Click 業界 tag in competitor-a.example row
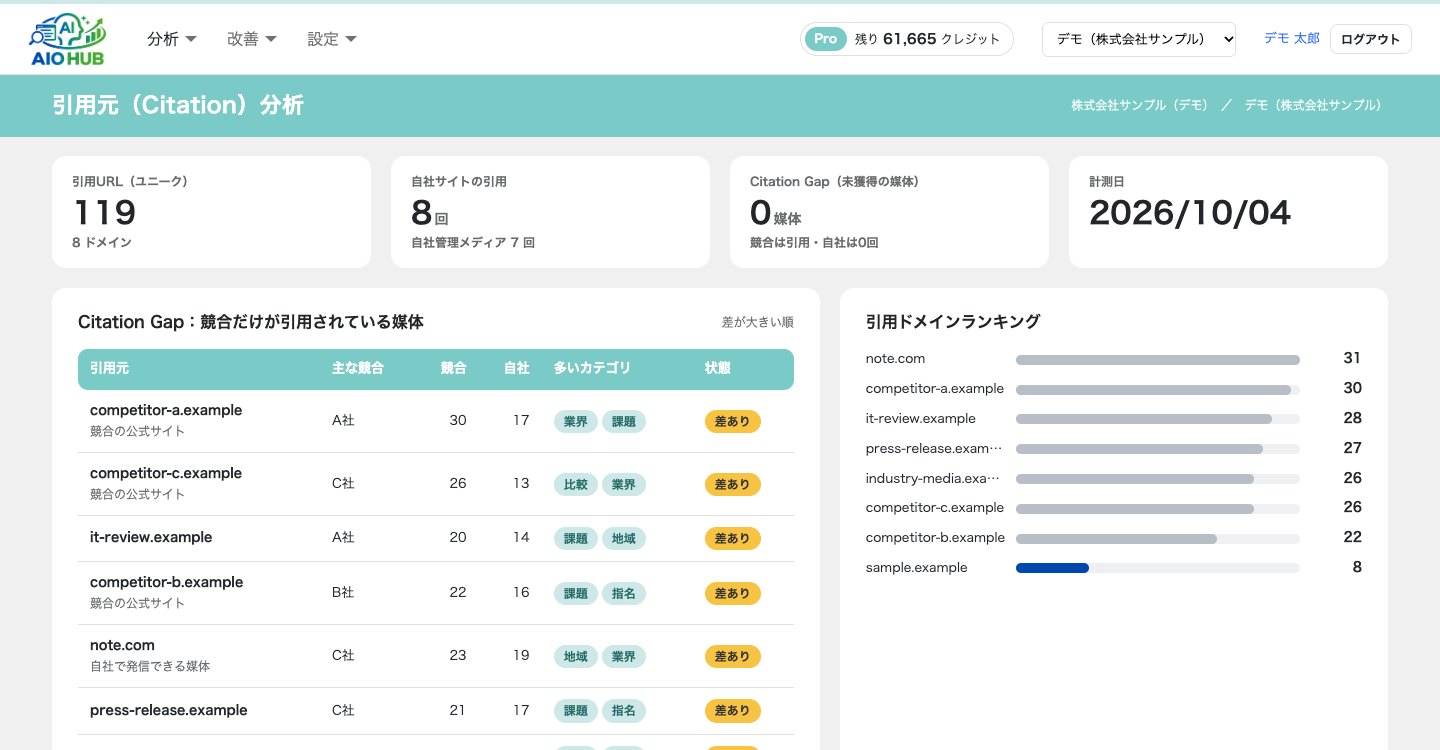1440x750 pixels. click(x=576, y=421)
